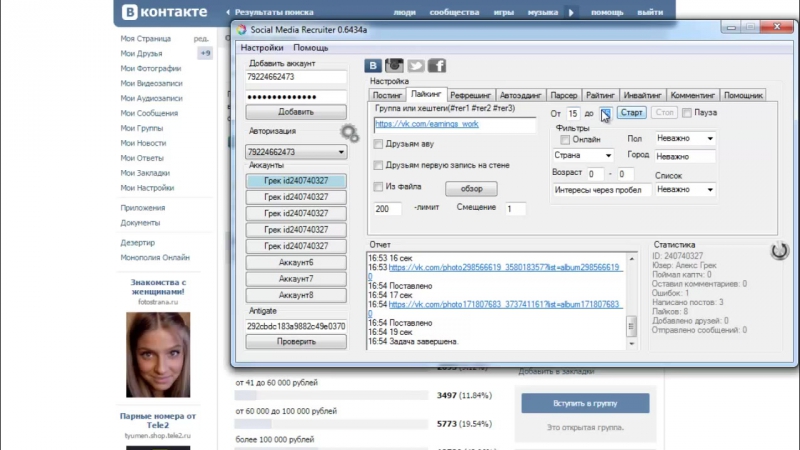Click the group or hashtags URL field
This screenshot has height=450, width=800.
pyautogui.click(x=455, y=124)
